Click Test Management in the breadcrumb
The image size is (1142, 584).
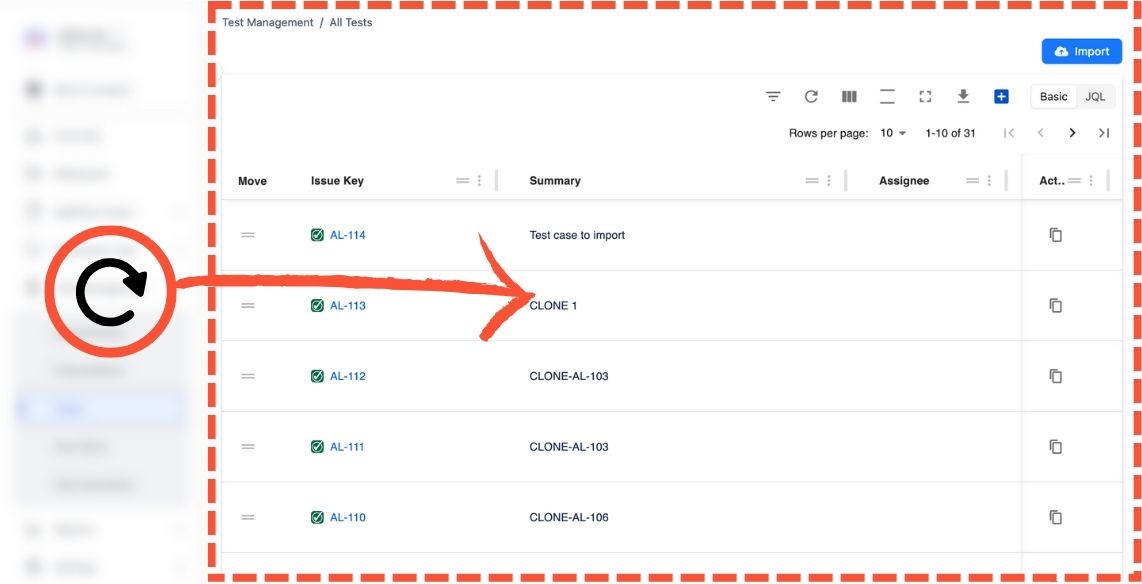pyautogui.click(x=267, y=22)
